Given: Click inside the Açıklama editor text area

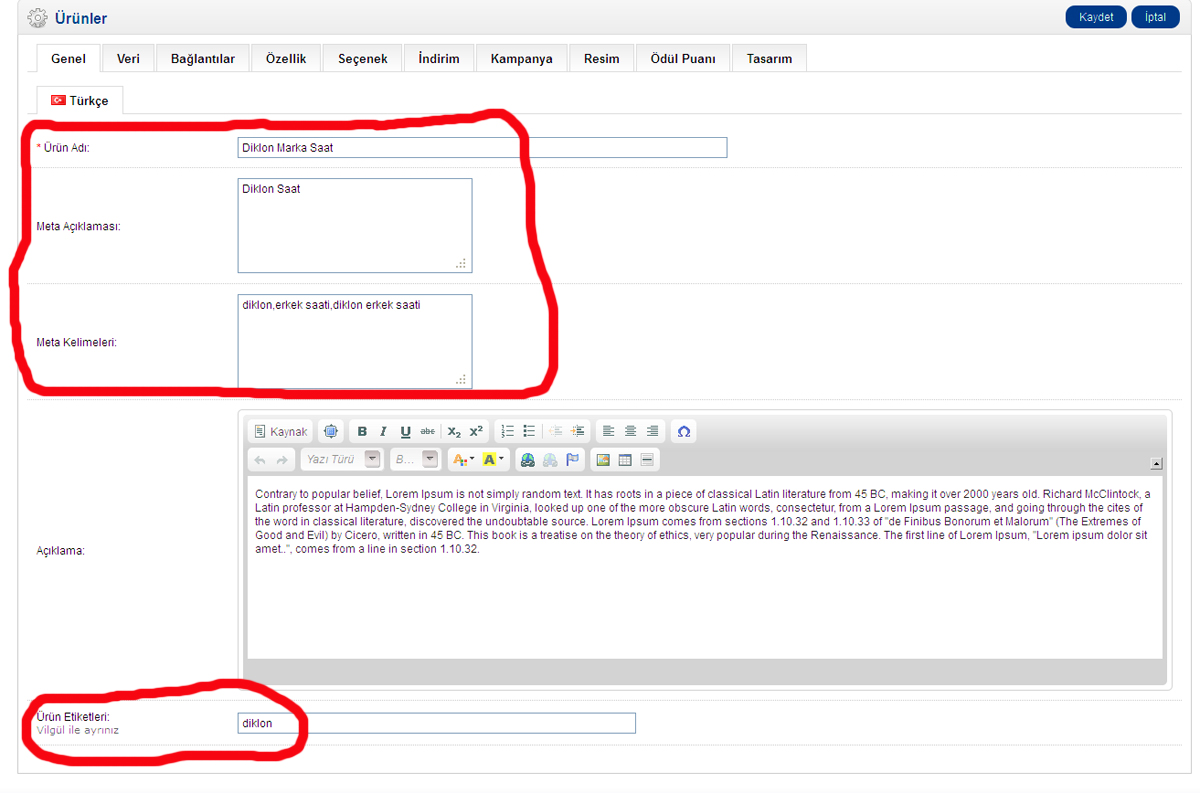Looking at the screenshot, I should point(705,567).
